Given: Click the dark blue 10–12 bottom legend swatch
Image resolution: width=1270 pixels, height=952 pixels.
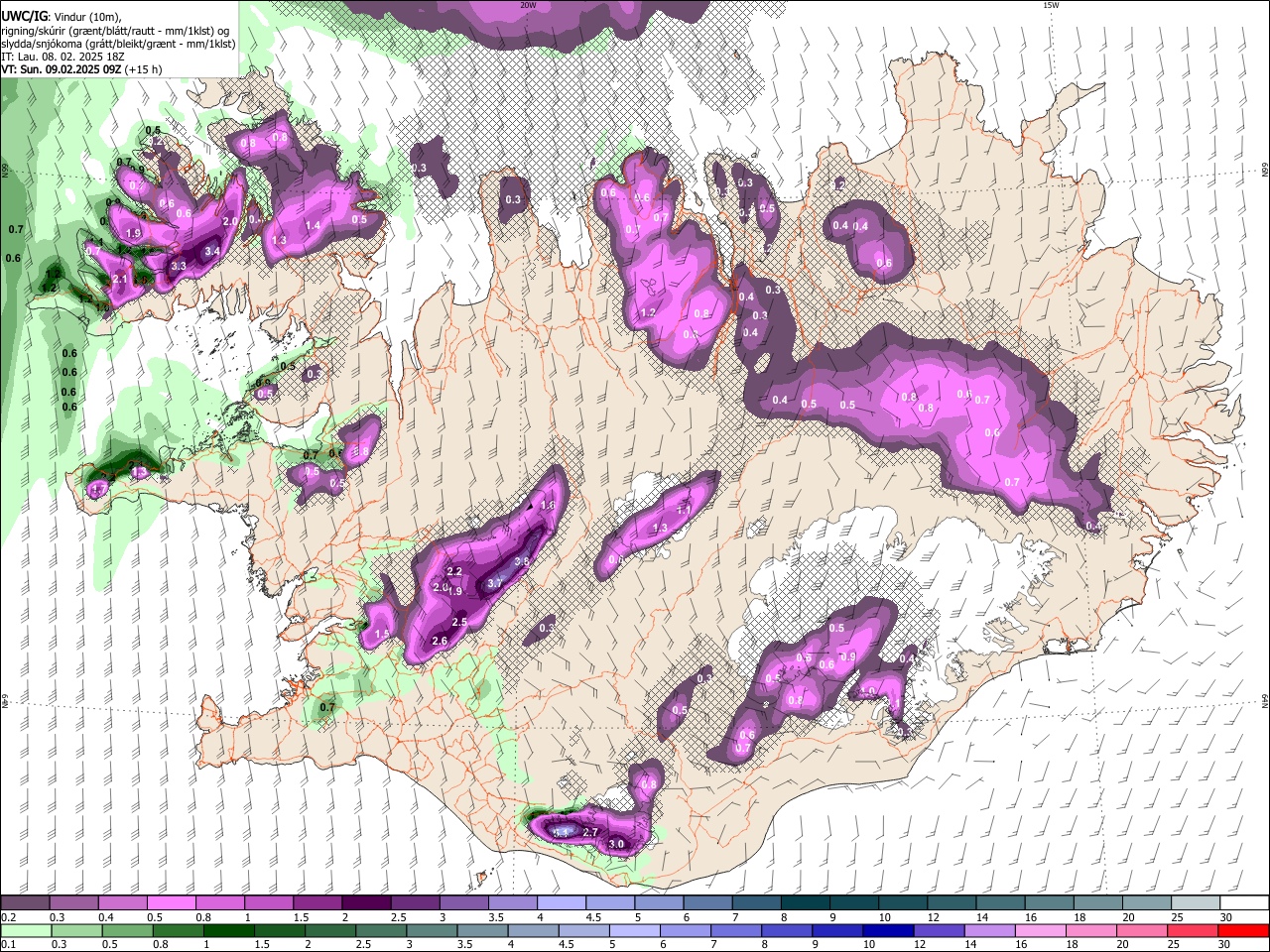Looking at the screenshot, I should [x=889, y=930].
